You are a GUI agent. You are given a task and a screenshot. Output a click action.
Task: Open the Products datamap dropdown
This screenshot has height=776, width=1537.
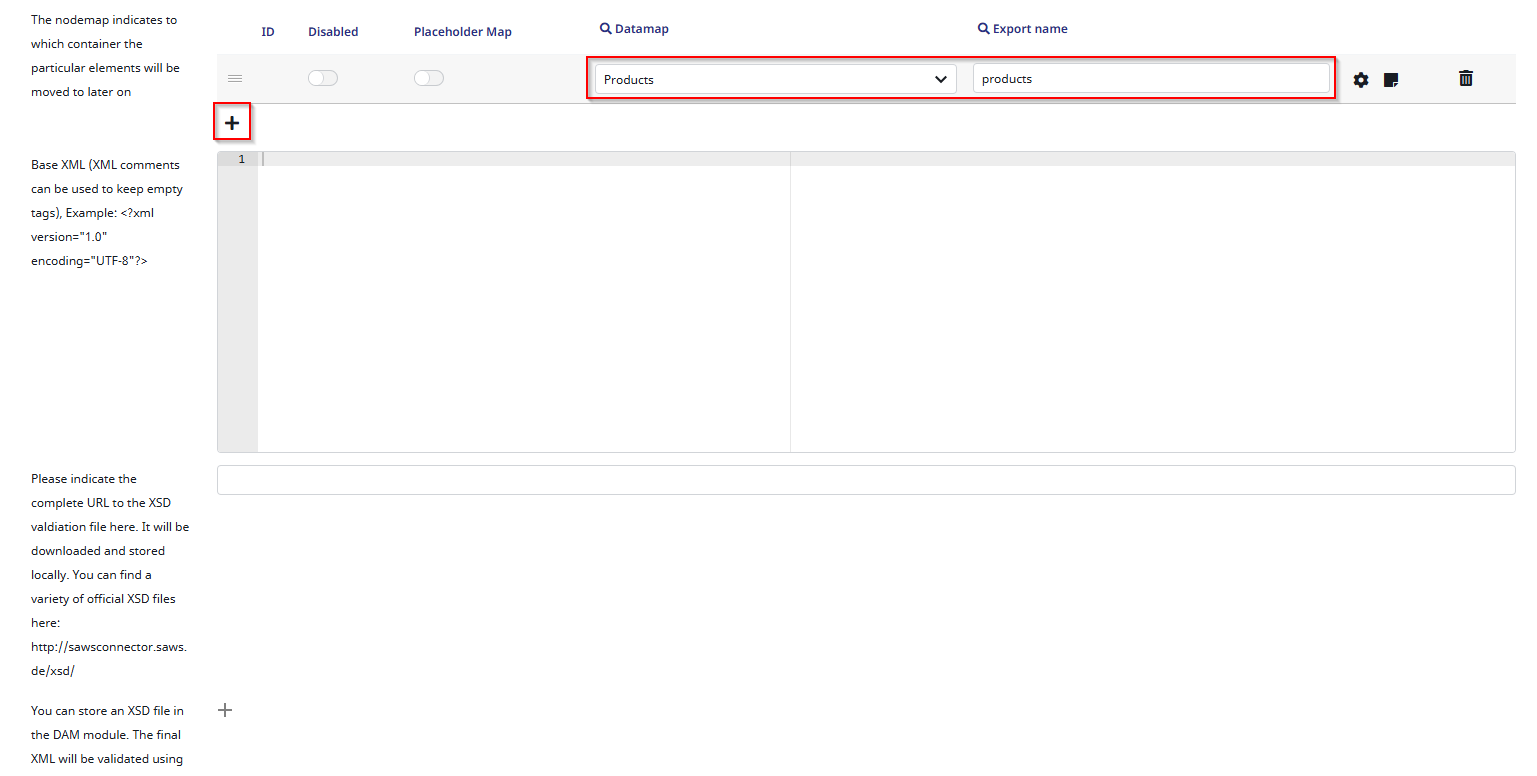tap(775, 79)
